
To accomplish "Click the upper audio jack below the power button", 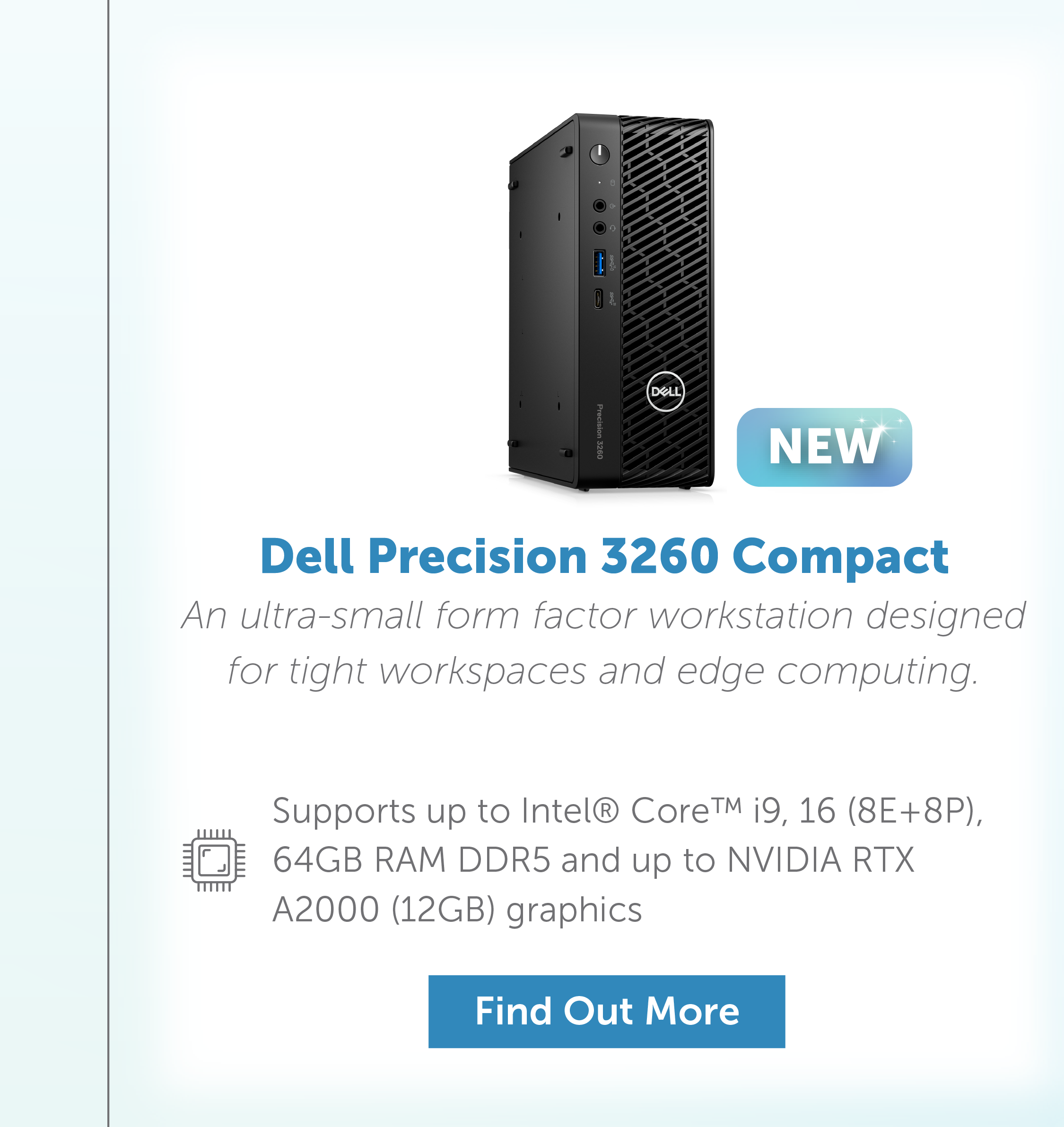I will click(600, 205).
